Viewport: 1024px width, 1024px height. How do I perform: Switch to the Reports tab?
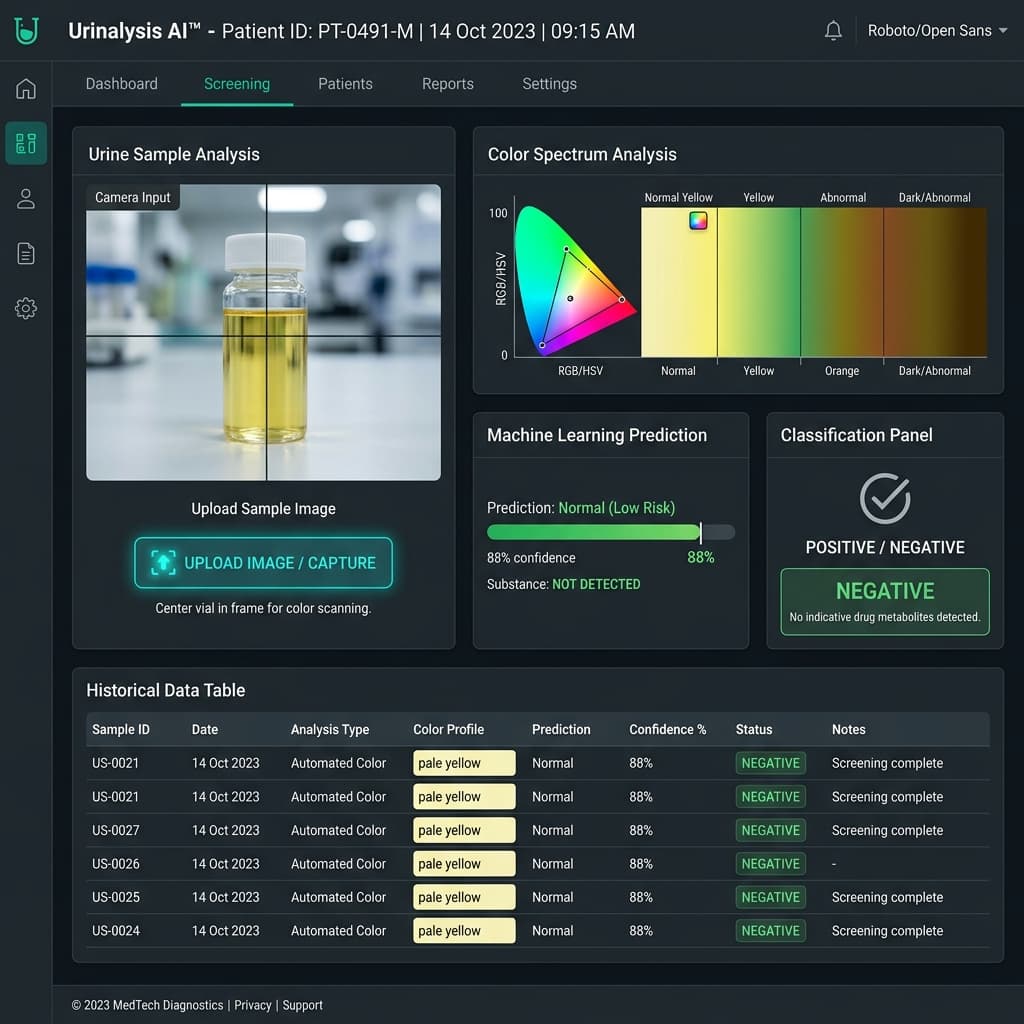click(447, 84)
